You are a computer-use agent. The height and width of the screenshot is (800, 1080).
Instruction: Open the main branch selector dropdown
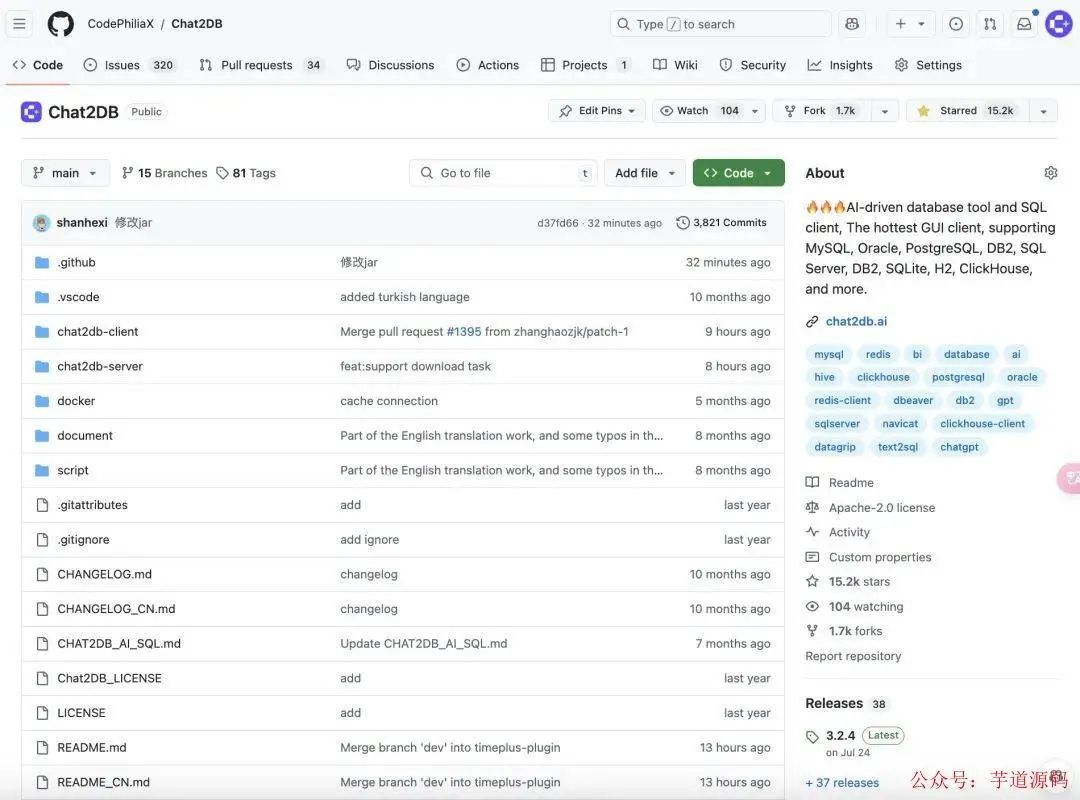65,173
